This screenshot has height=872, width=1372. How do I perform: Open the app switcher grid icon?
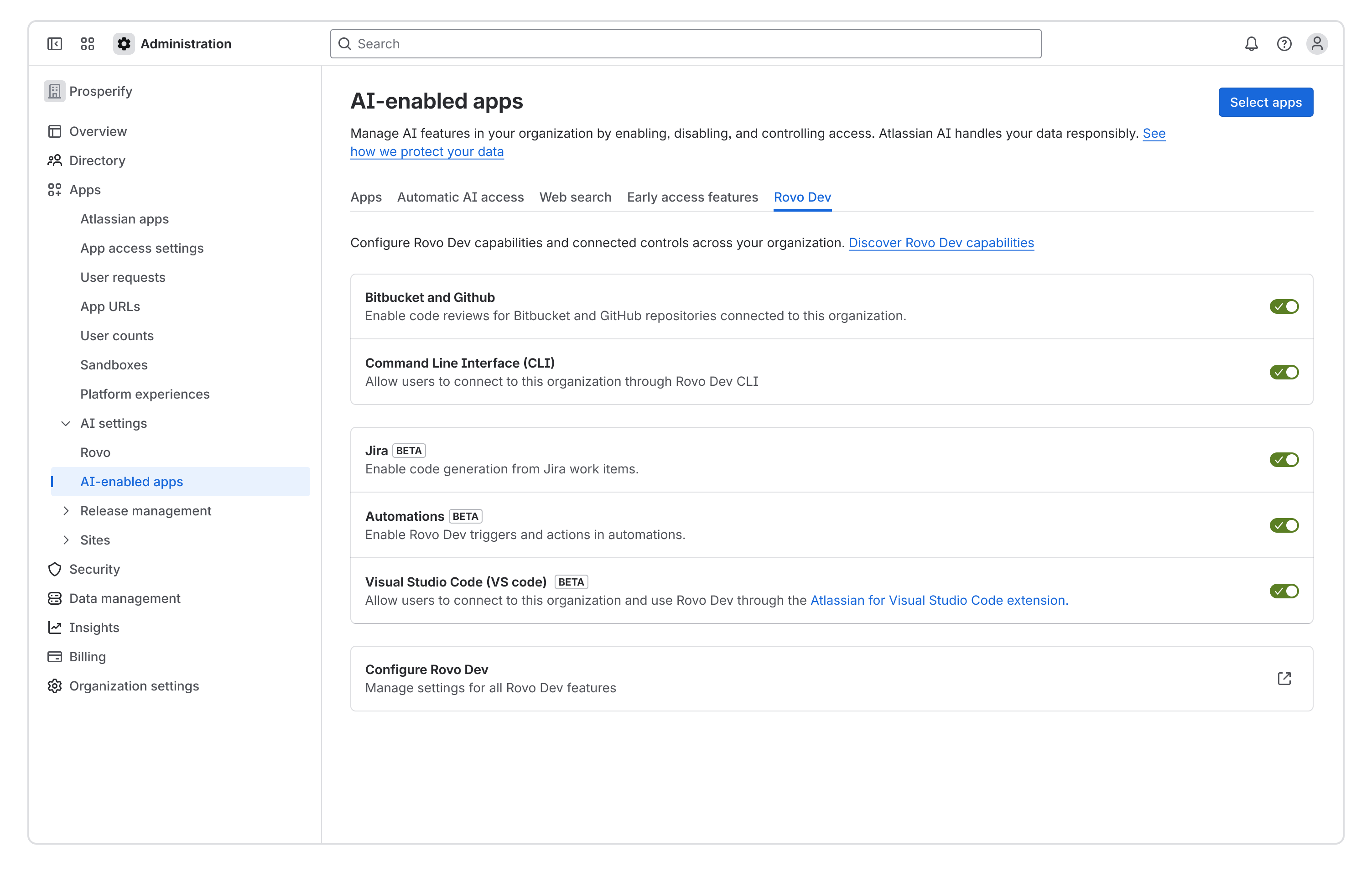(87, 43)
